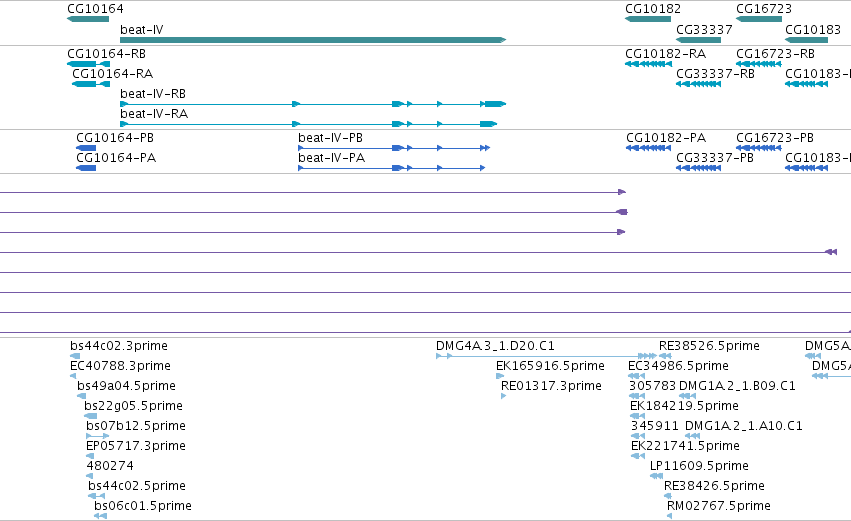Click the EC40788.3prime EST feature
Viewport: 851px width, 521px height.
(x=73, y=376)
